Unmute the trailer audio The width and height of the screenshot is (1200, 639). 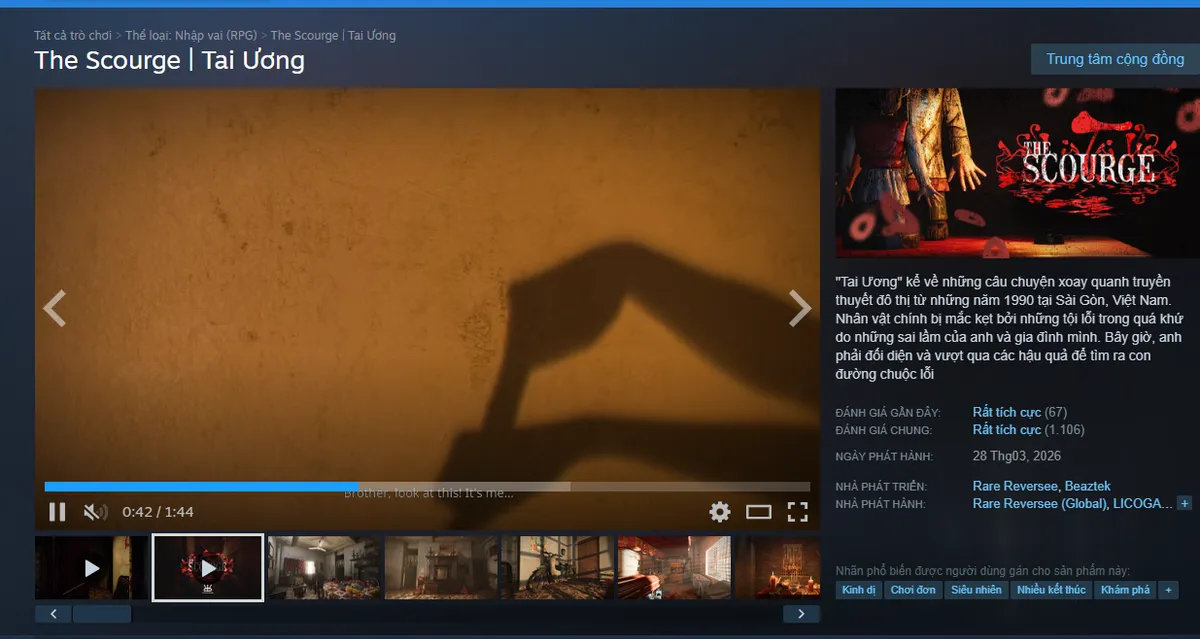point(95,512)
